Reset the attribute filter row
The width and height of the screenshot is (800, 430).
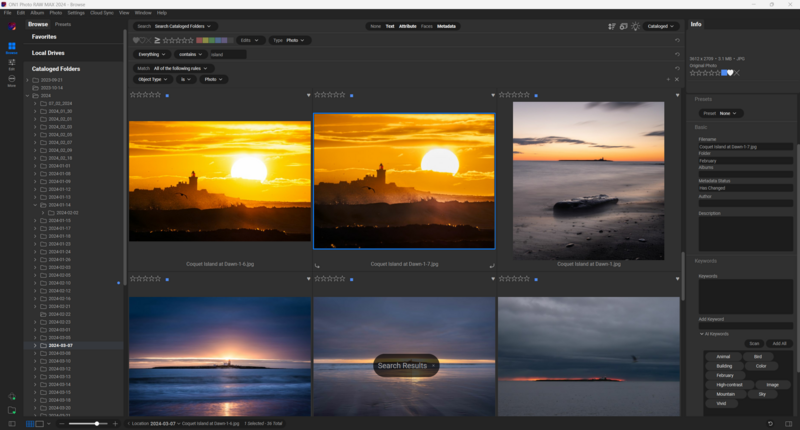pyautogui.click(x=677, y=40)
